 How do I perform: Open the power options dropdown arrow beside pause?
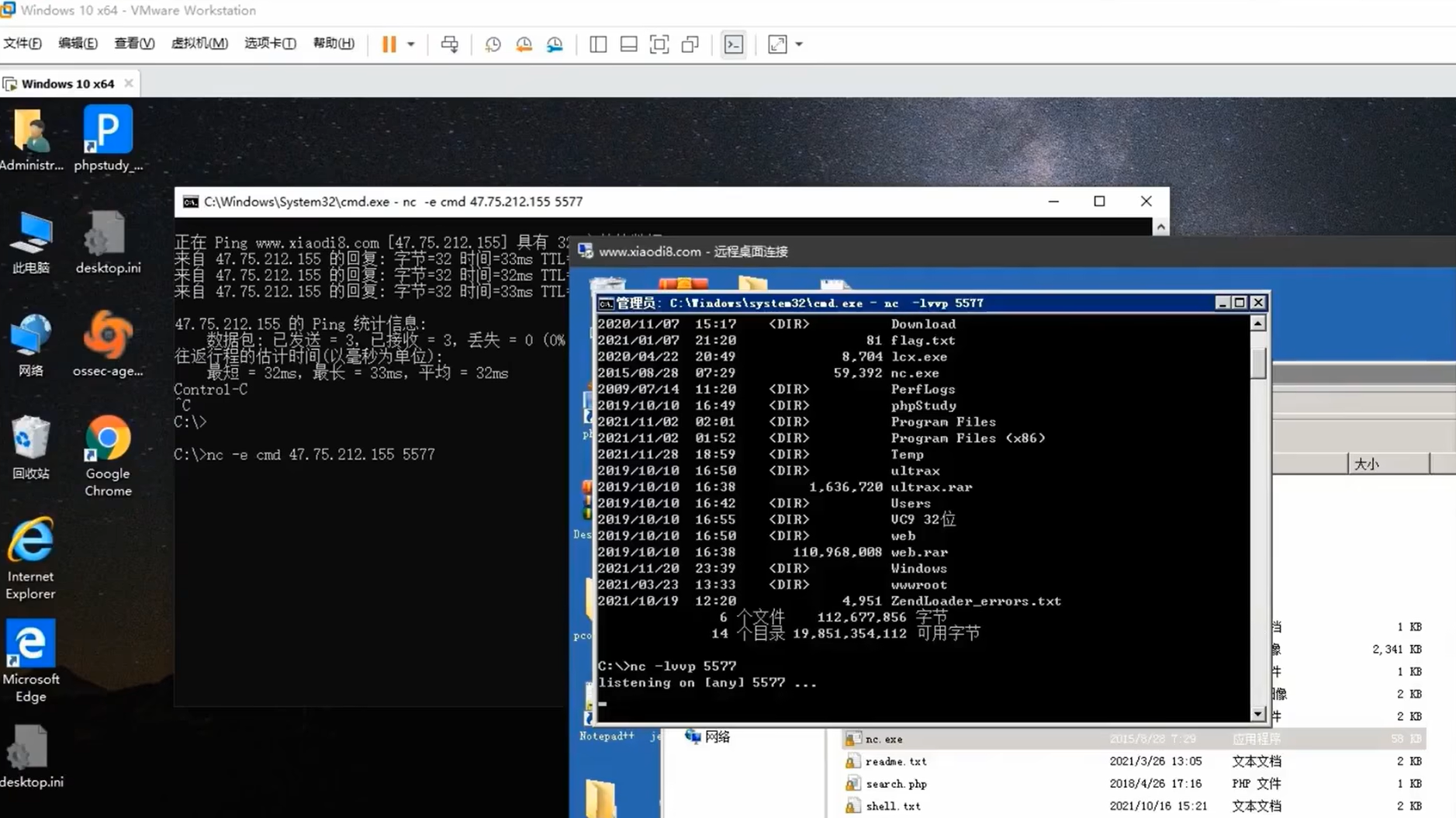411,44
